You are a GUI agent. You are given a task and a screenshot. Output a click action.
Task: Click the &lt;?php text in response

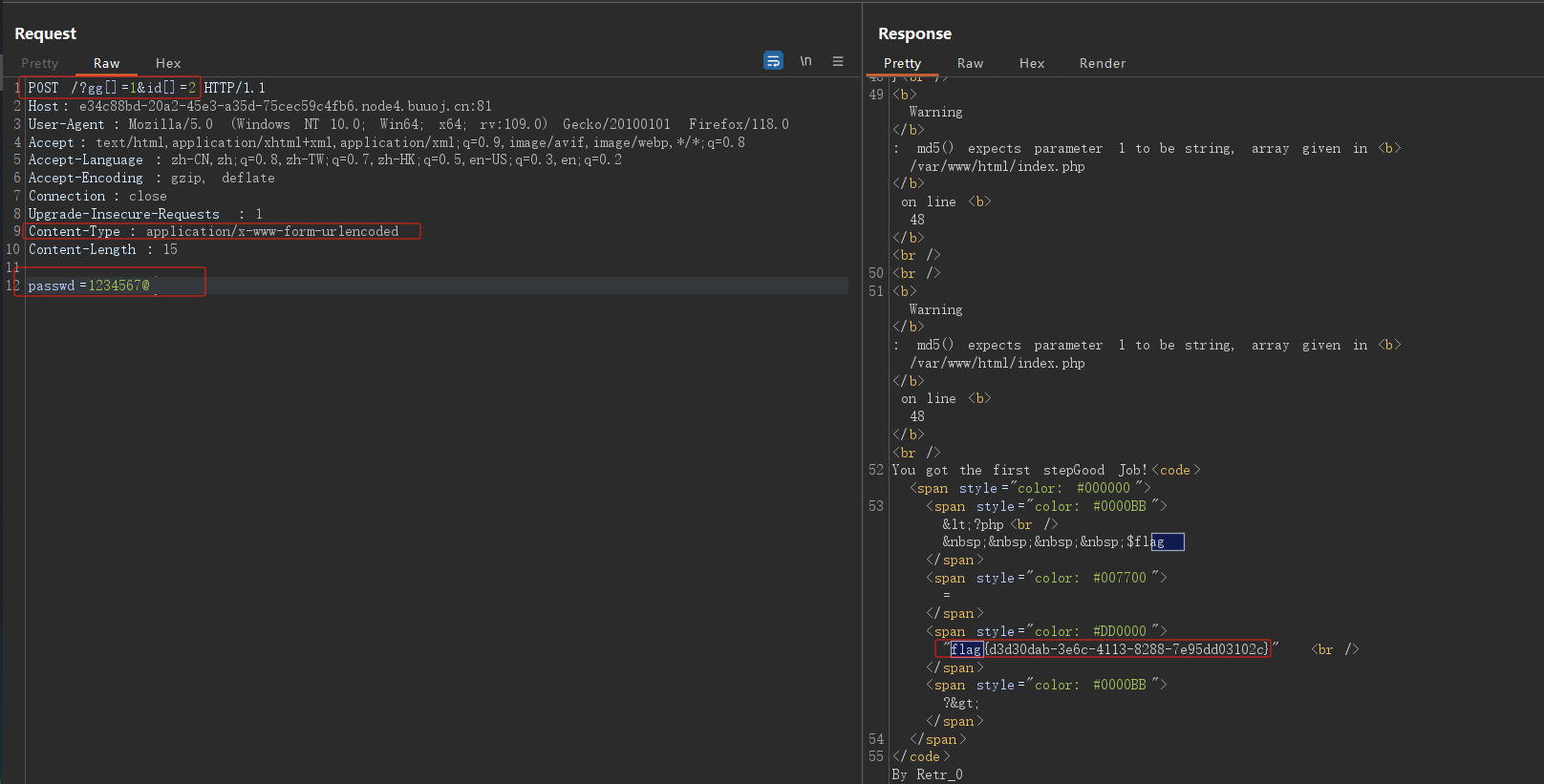[x=973, y=524]
